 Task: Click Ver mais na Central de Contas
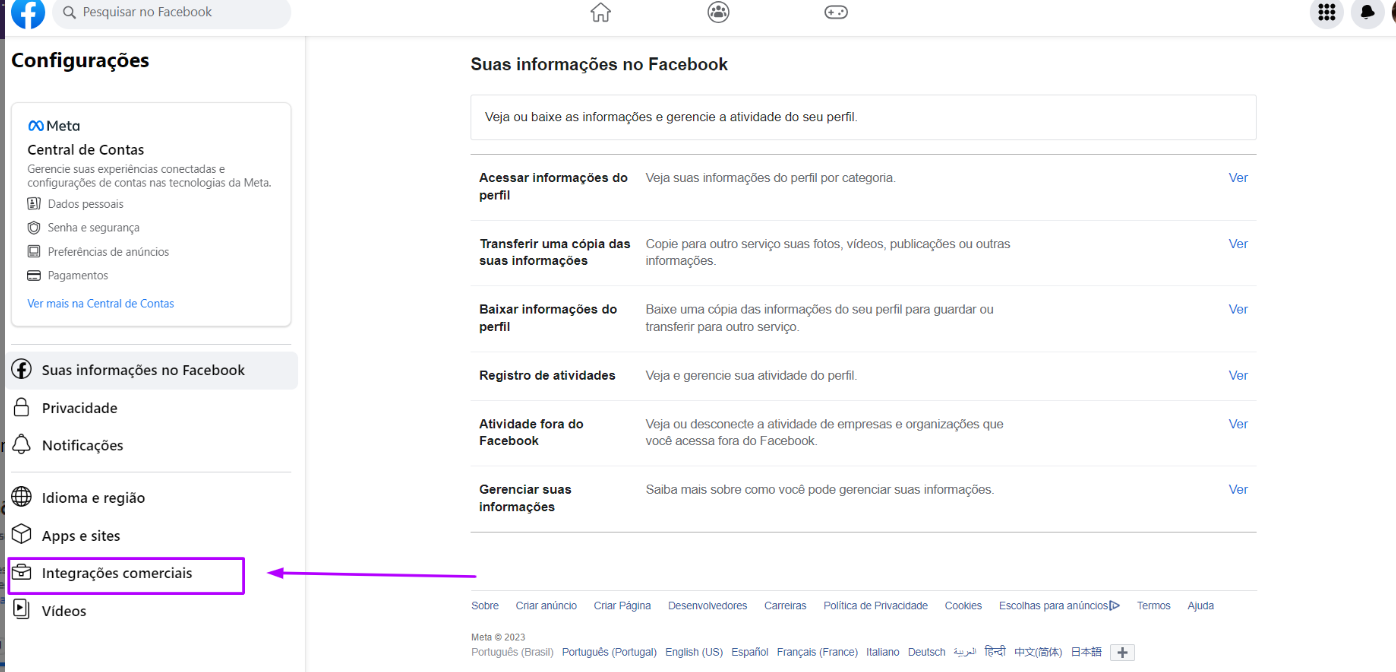click(101, 303)
